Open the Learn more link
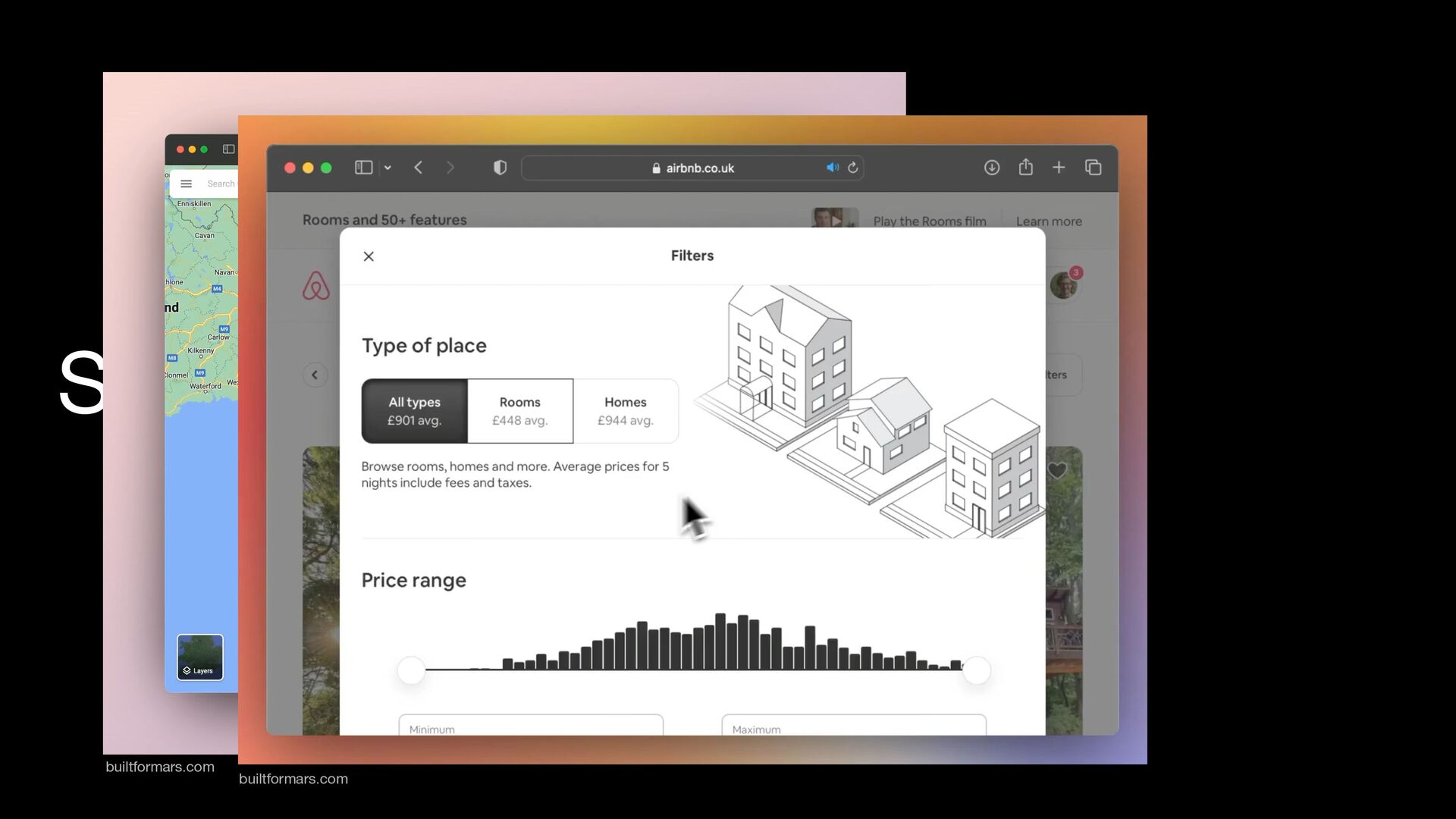Screen dimensions: 1456x819 point(1049,221)
